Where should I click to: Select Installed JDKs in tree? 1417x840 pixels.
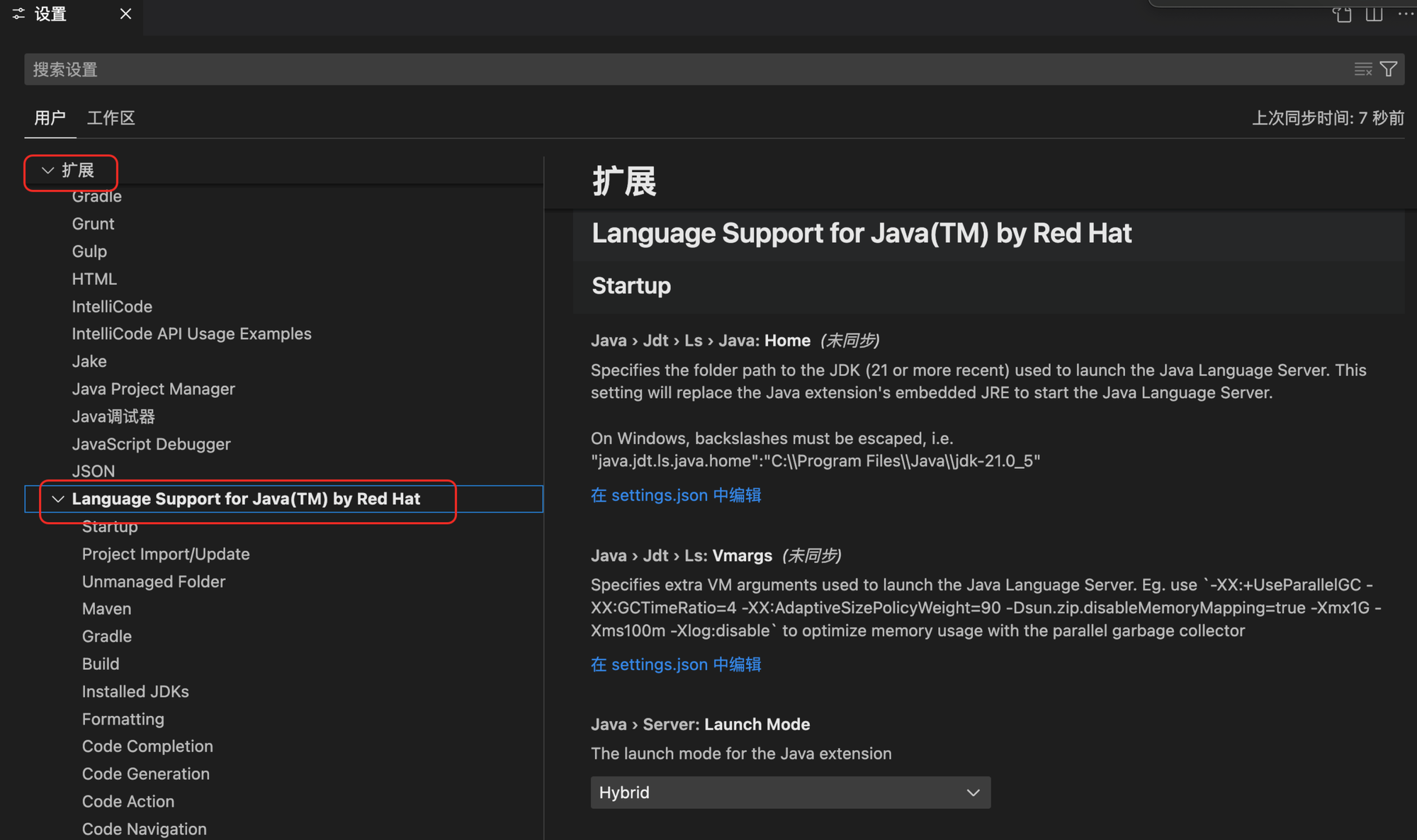(135, 691)
